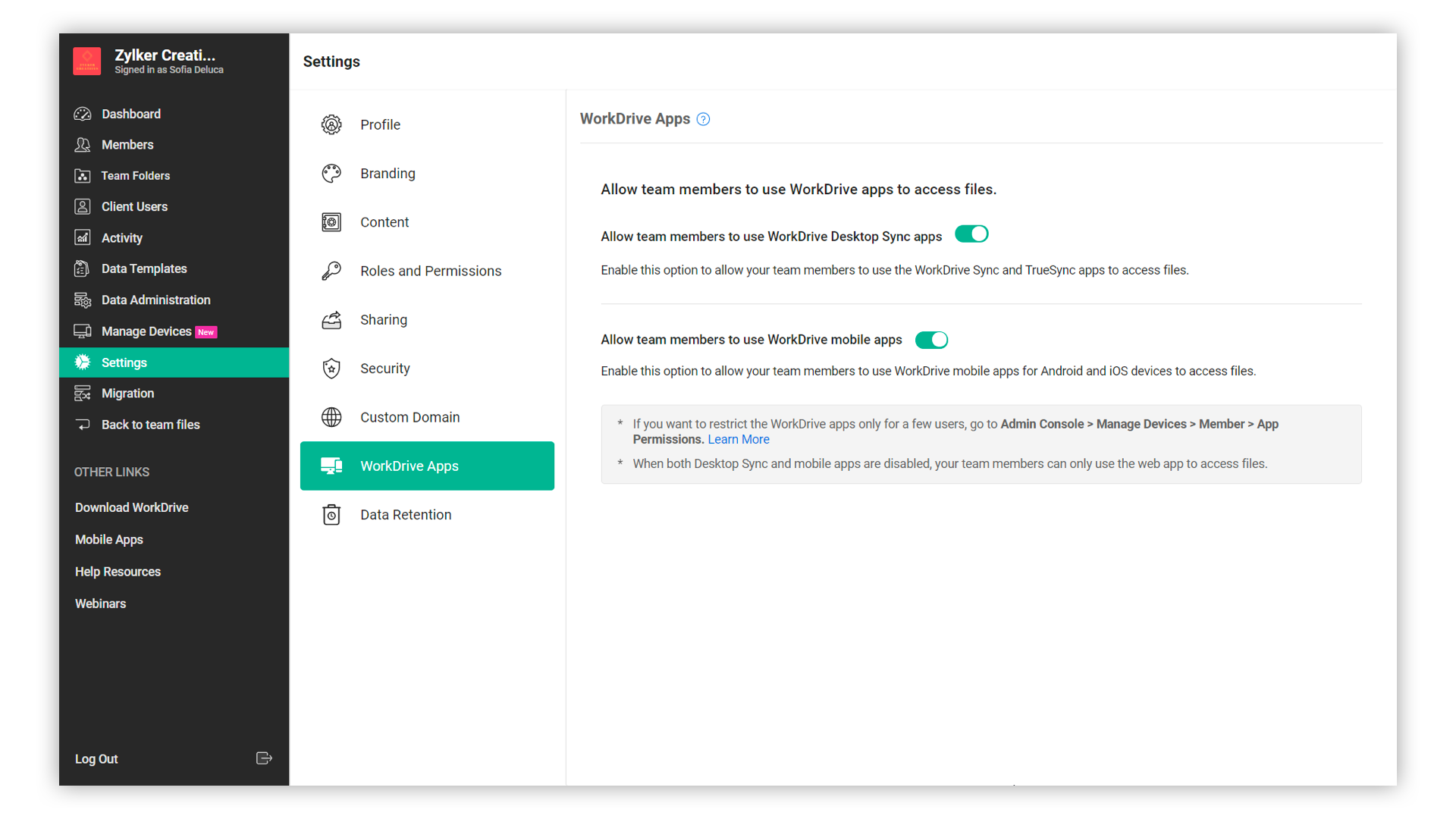Open Data Administration from sidebar
The height and width of the screenshot is (819, 1456).
pos(155,300)
